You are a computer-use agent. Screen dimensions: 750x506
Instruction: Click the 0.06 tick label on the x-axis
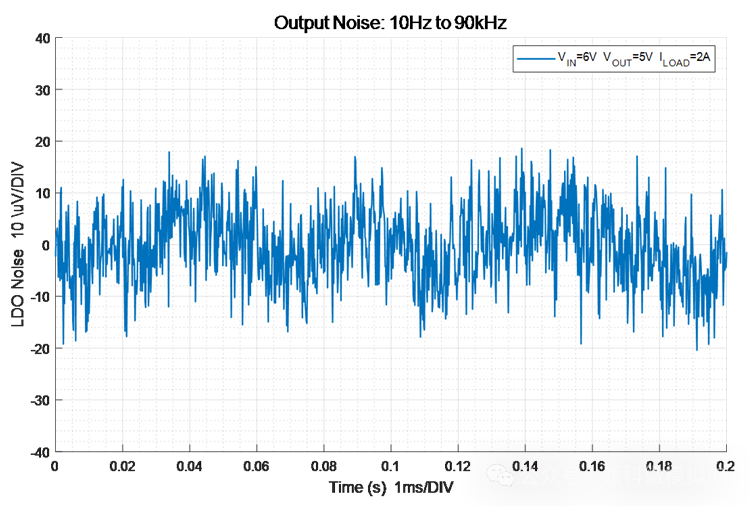[256, 466]
